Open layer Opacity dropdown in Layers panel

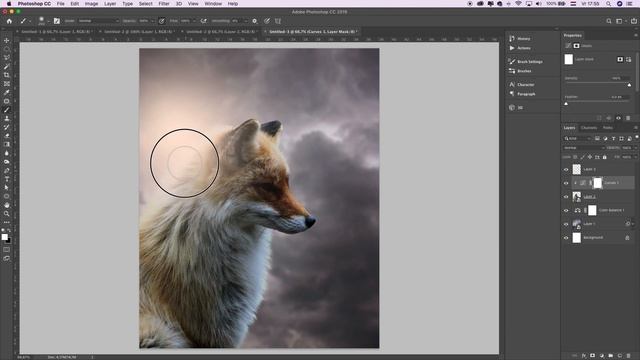636,148
